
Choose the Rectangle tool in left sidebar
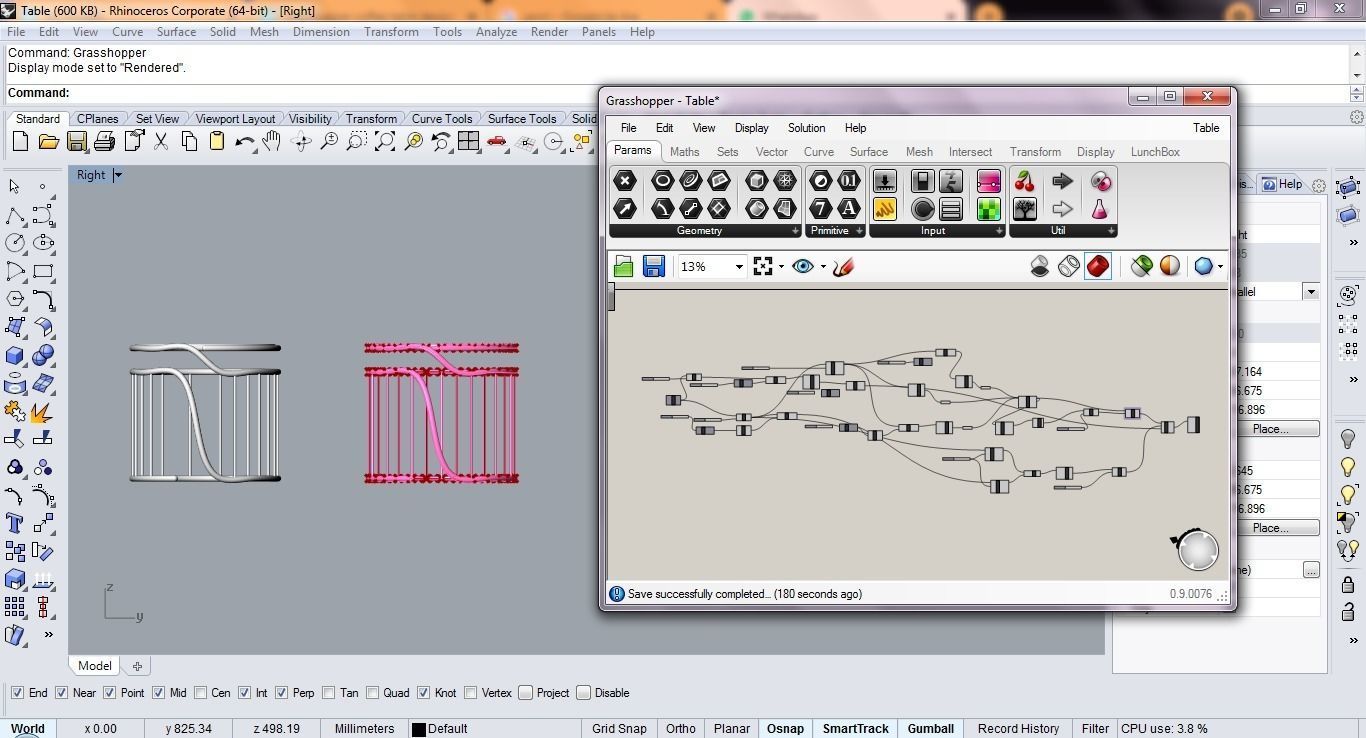[x=43, y=271]
